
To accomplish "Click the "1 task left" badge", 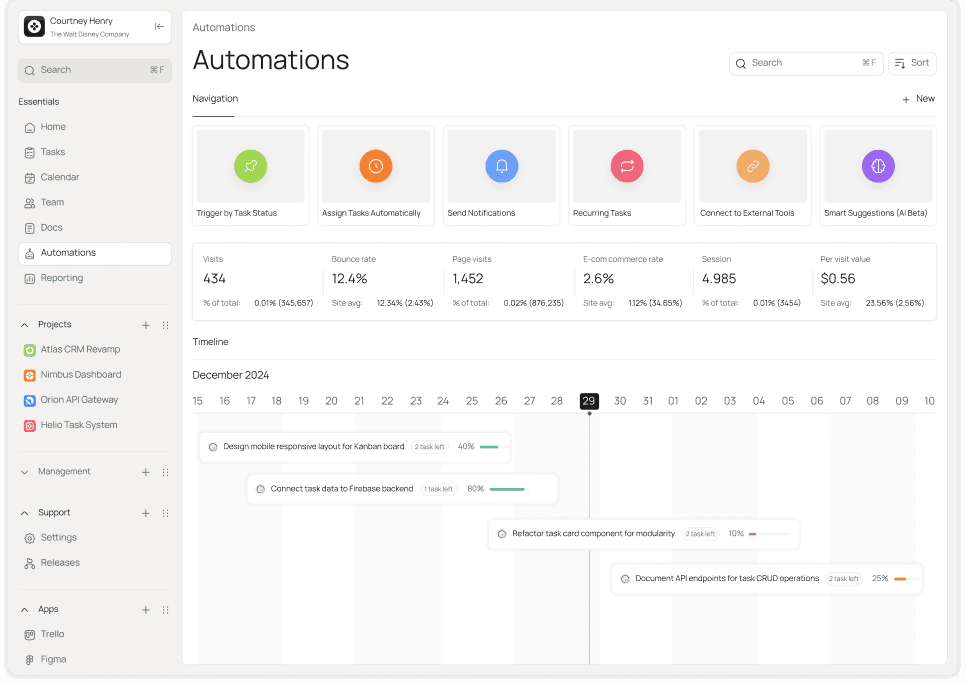I will 439,489.
